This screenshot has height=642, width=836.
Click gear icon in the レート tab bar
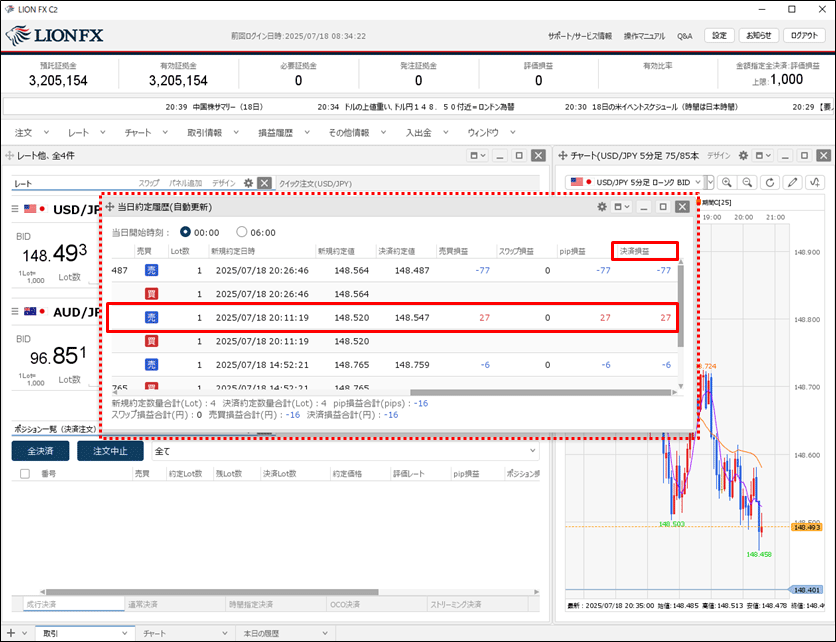click(x=248, y=183)
